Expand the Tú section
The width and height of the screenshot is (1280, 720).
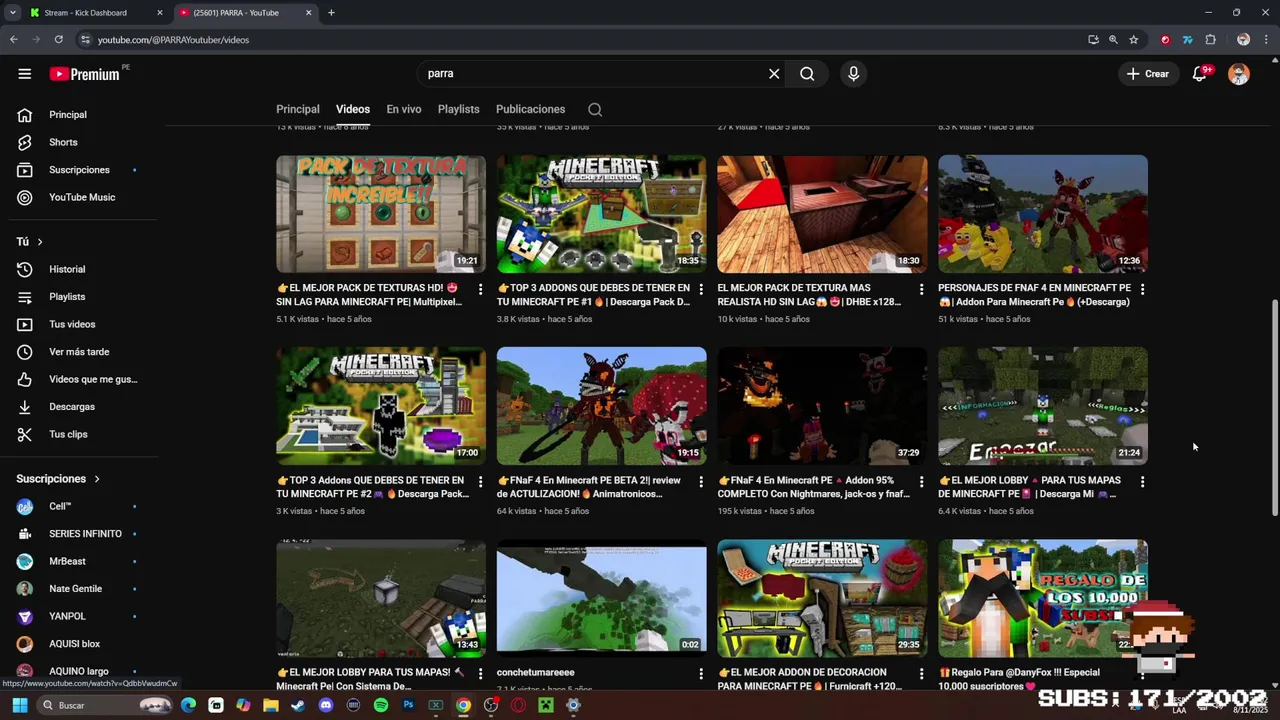pos(30,242)
